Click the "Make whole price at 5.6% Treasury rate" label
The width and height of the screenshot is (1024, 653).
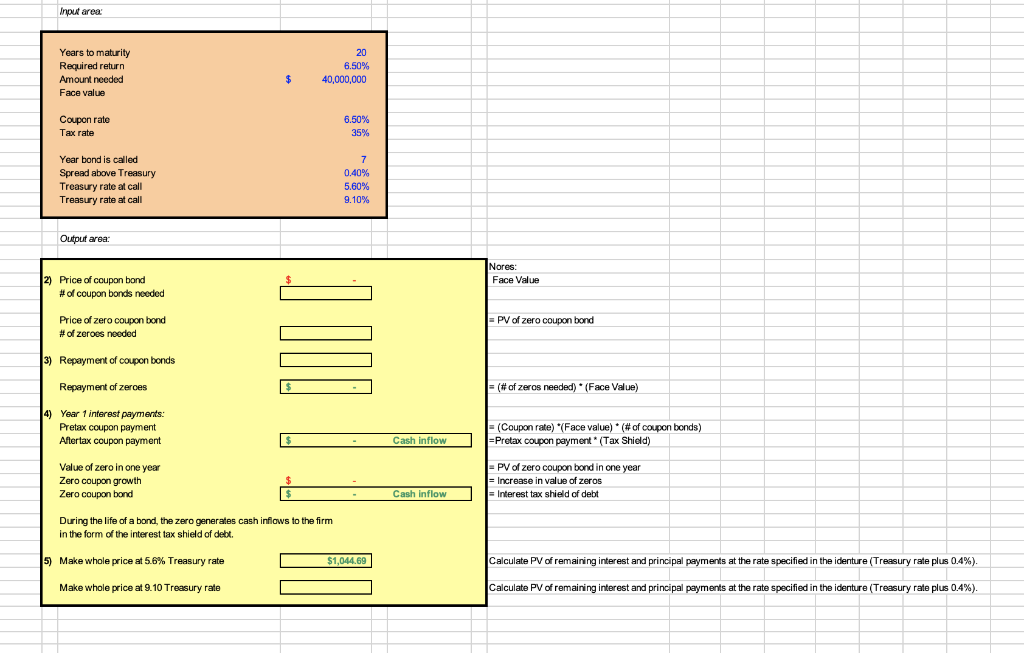(x=142, y=561)
